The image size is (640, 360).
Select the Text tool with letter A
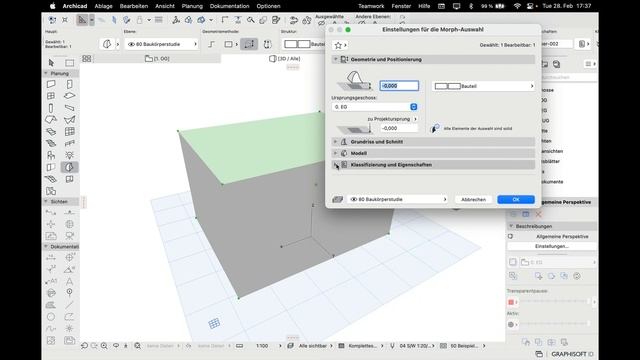coord(69,281)
